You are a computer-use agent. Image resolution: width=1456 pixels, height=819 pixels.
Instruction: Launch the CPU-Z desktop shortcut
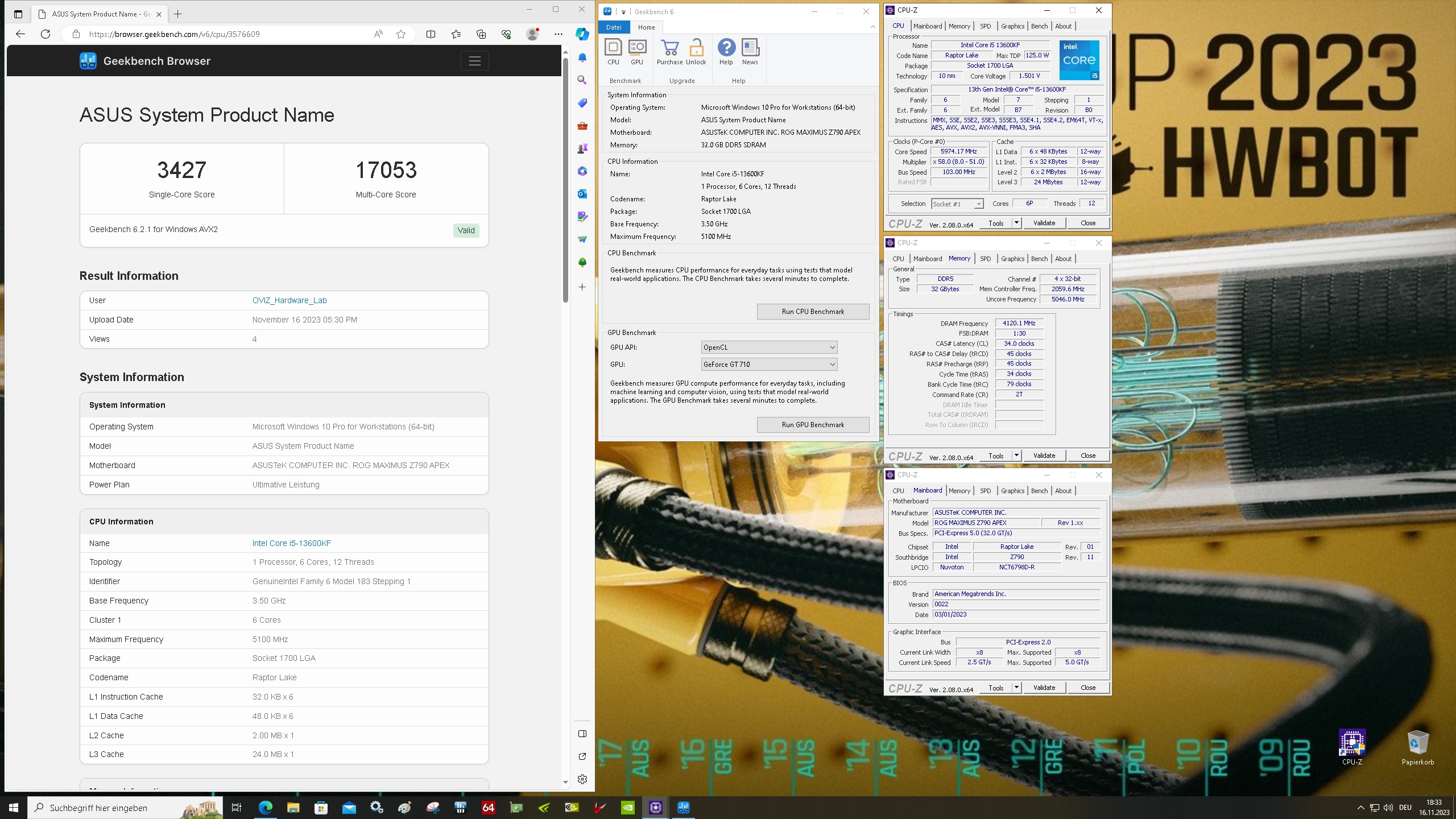[1352, 747]
